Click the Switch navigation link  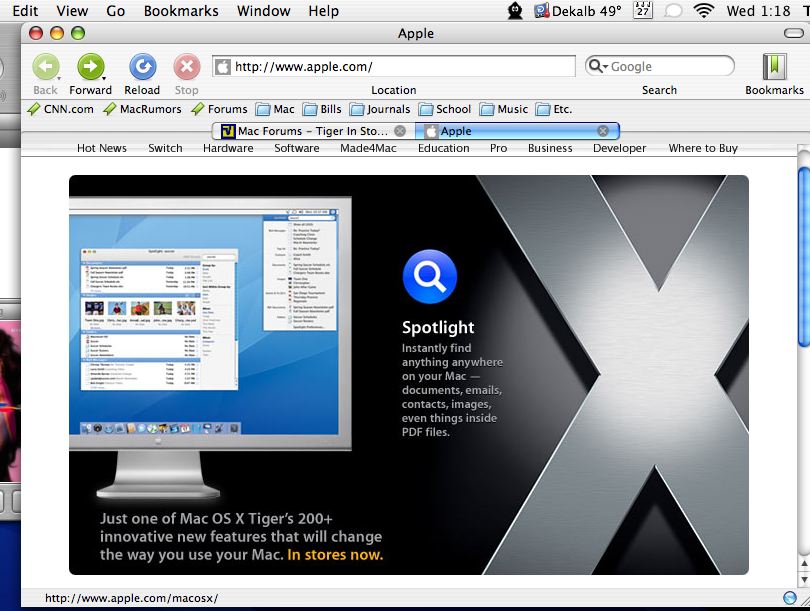tap(165, 148)
